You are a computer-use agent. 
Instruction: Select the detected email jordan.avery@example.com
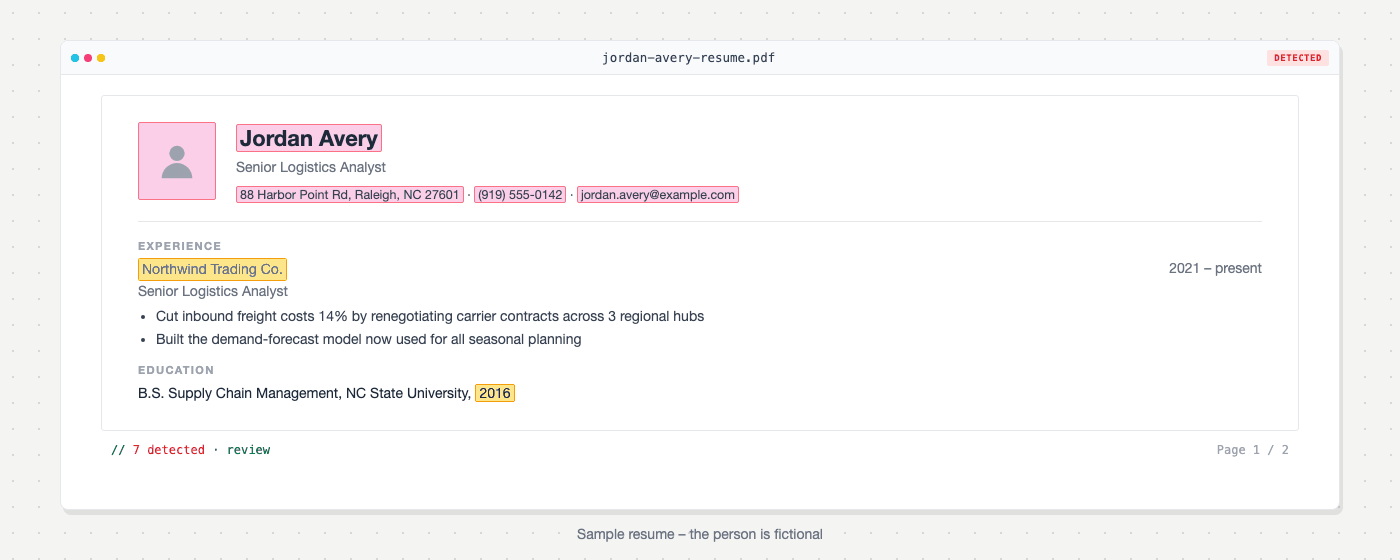point(658,195)
